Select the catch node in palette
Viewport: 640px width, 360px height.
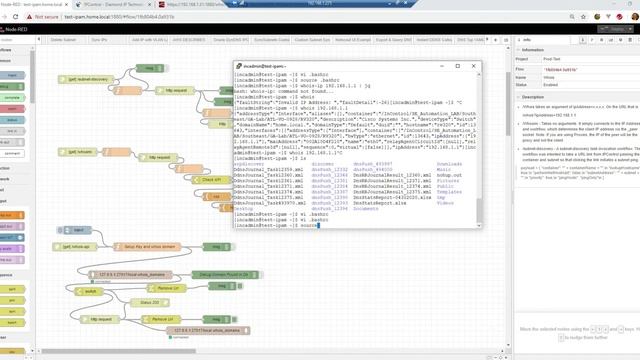coord(12,109)
